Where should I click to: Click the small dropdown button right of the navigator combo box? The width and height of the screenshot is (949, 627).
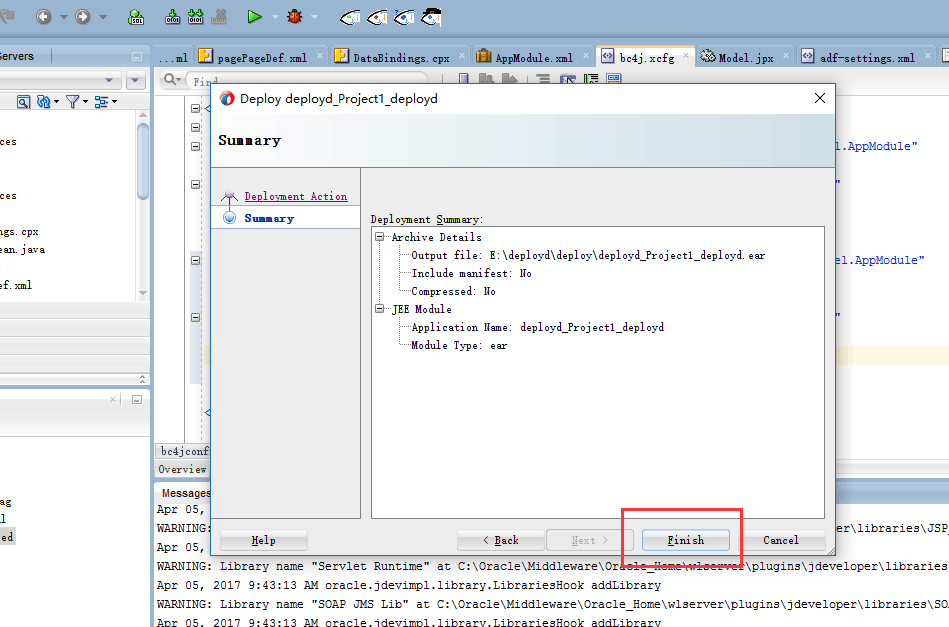(x=136, y=79)
